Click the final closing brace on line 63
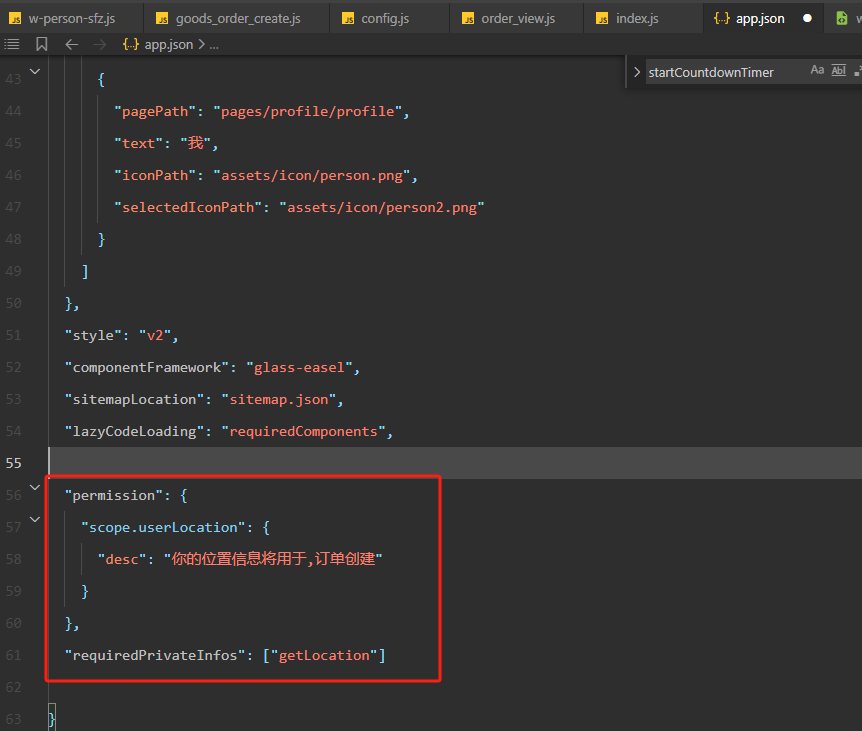This screenshot has height=731, width=862. 52,719
